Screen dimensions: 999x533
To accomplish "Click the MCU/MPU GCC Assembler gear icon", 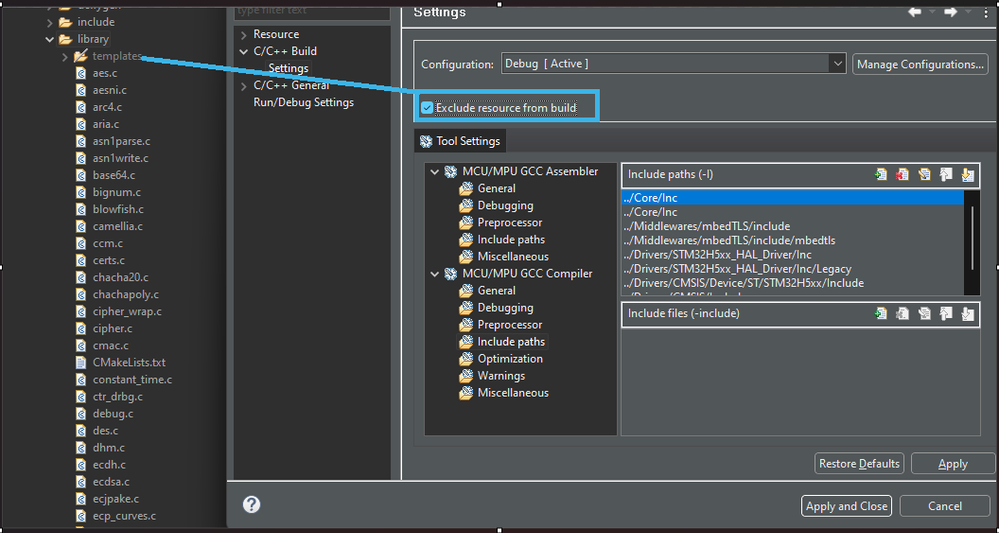I will point(451,171).
